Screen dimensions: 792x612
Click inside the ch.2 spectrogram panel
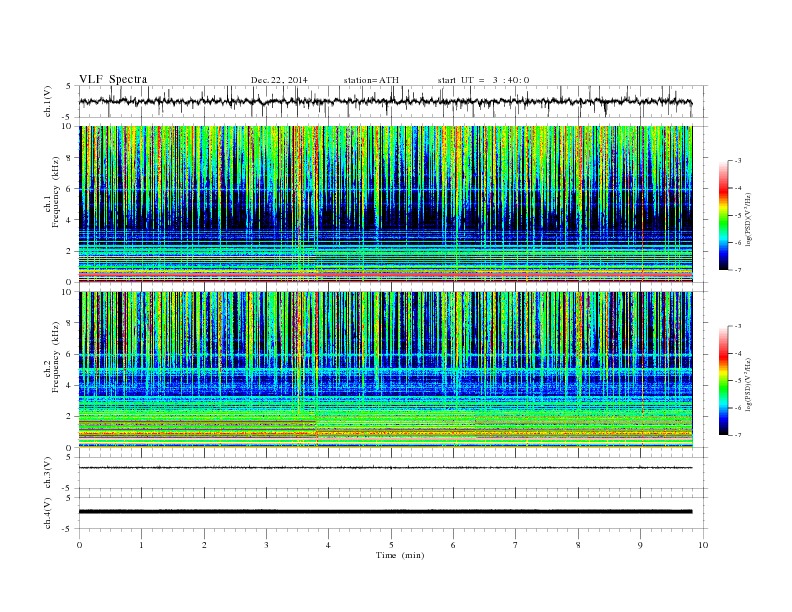click(x=385, y=369)
